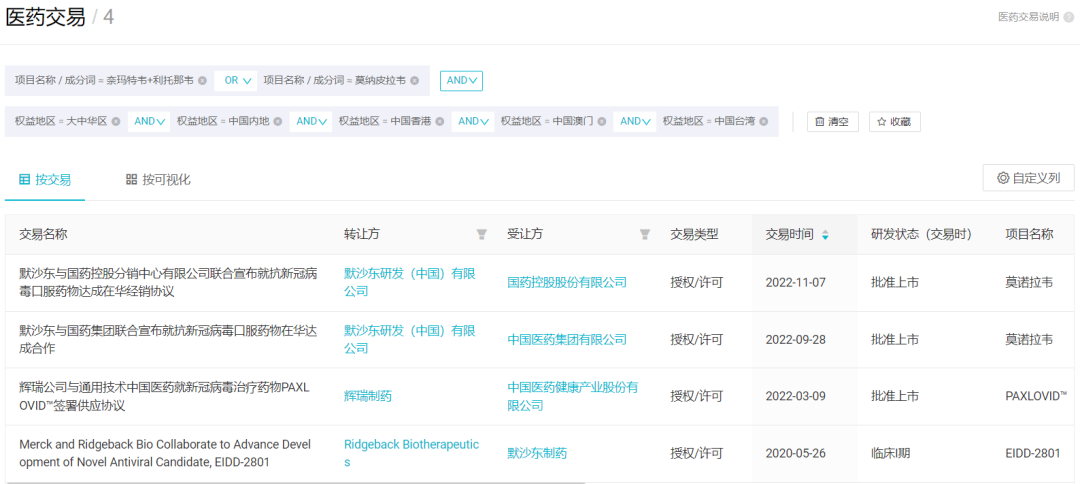Screen dimensions: 1080x484
Task: Remove the 大中华区 region filter
Action: [116, 121]
